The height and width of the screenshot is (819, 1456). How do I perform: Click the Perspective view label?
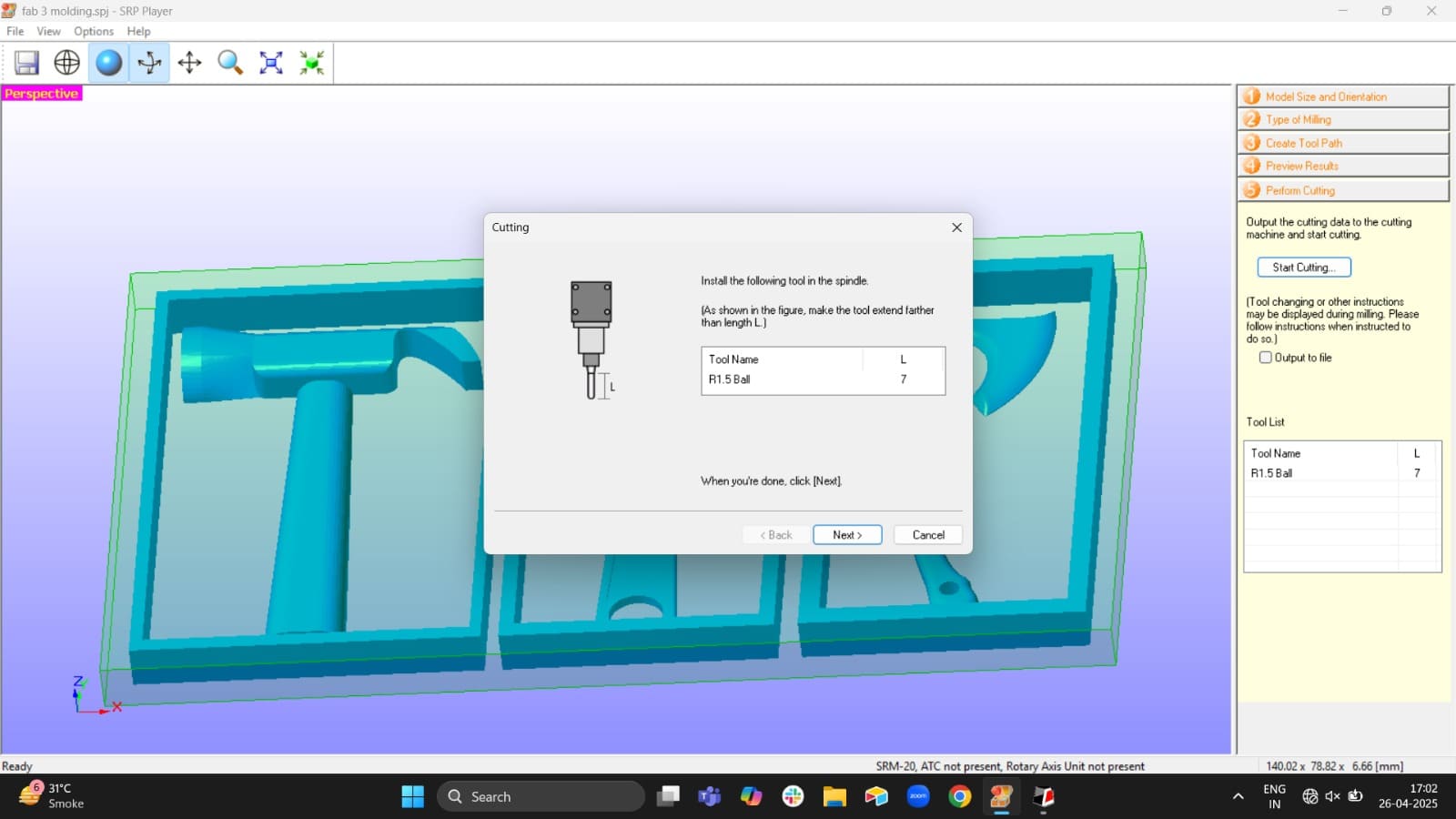pos(42,94)
